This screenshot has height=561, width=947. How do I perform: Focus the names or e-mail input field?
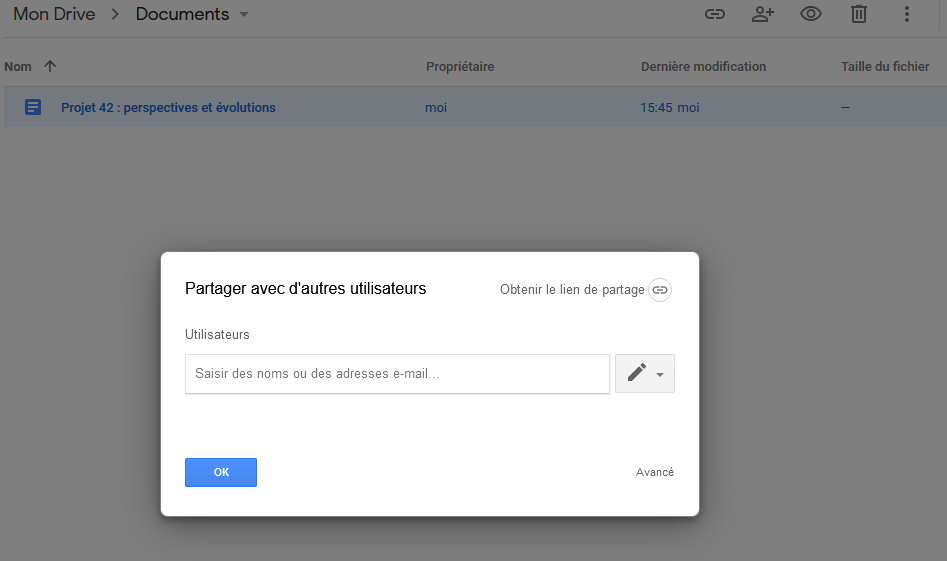click(397, 374)
